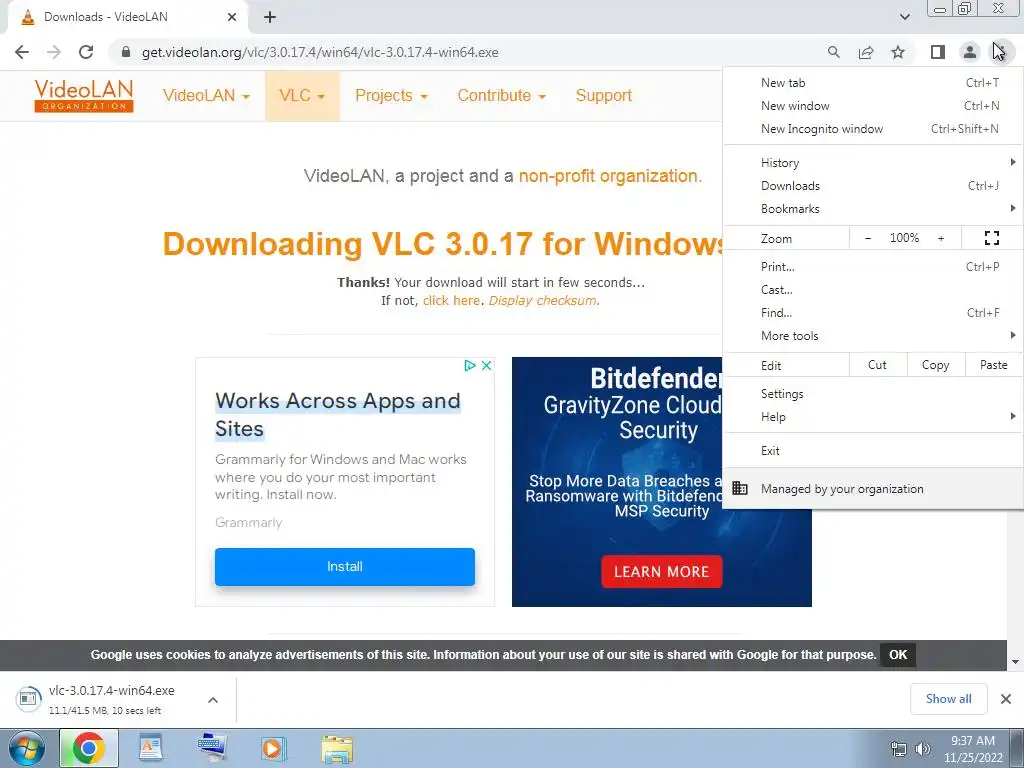The width and height of the screenshot is (1024, 768).
Task: Click the VideoLAN organization logo
Action: 84,95
